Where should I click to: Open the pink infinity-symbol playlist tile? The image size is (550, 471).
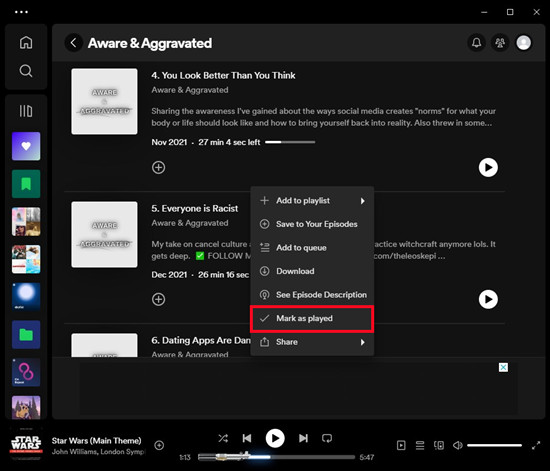click(26, 372)
